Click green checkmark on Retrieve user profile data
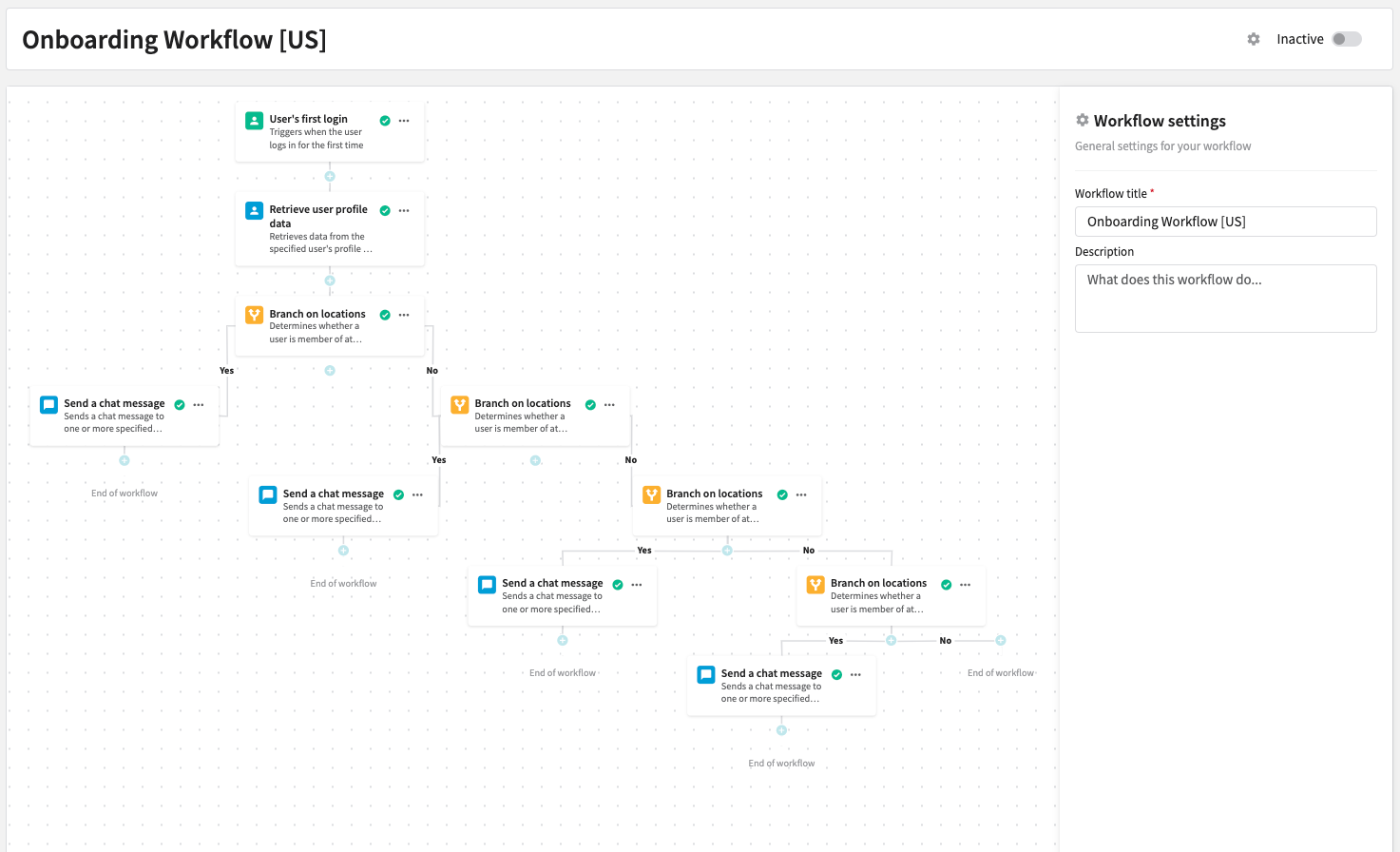This screenshot has width=1400, height=852. coord(385,211)
